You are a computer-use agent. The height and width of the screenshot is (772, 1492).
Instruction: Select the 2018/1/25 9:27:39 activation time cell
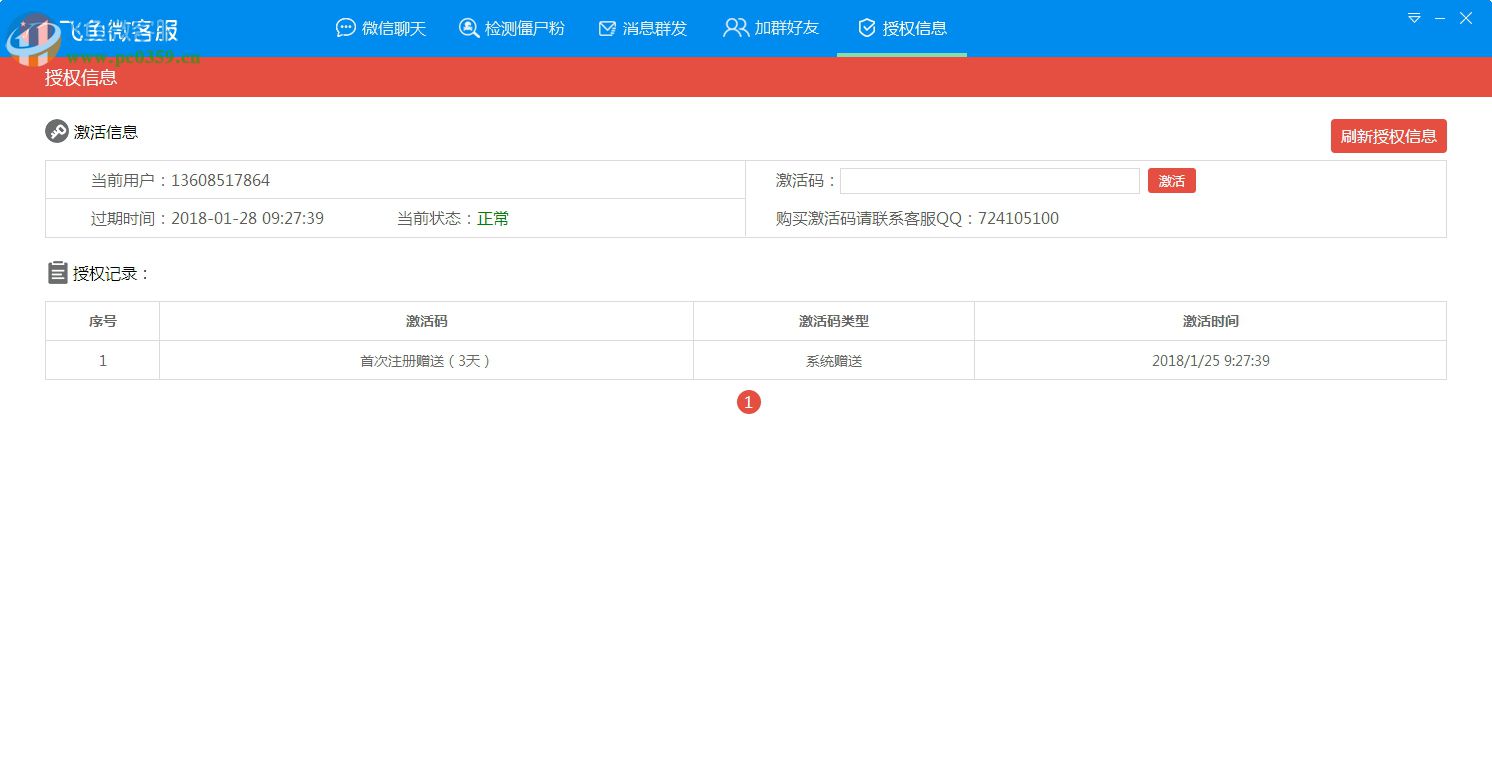coord(1211,361)
